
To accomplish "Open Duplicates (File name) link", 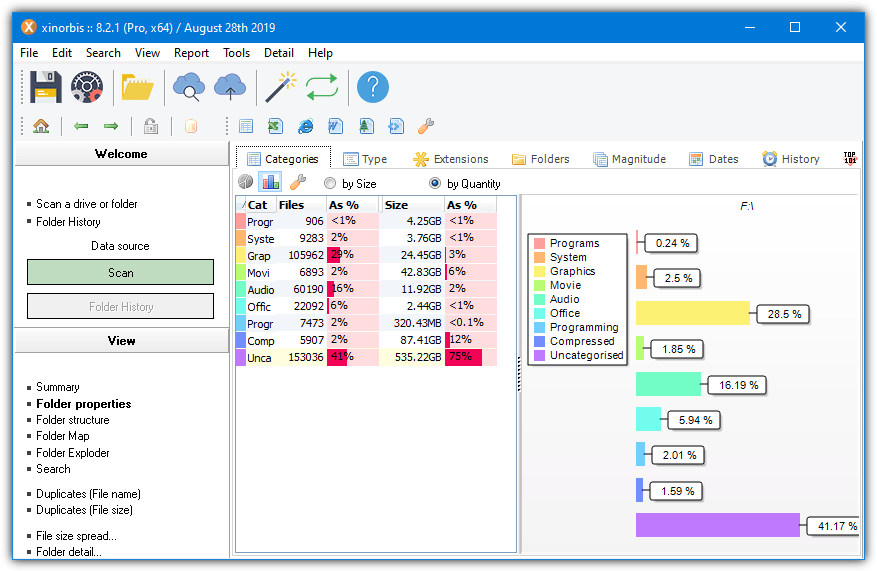I will click(x=88, y=494).
